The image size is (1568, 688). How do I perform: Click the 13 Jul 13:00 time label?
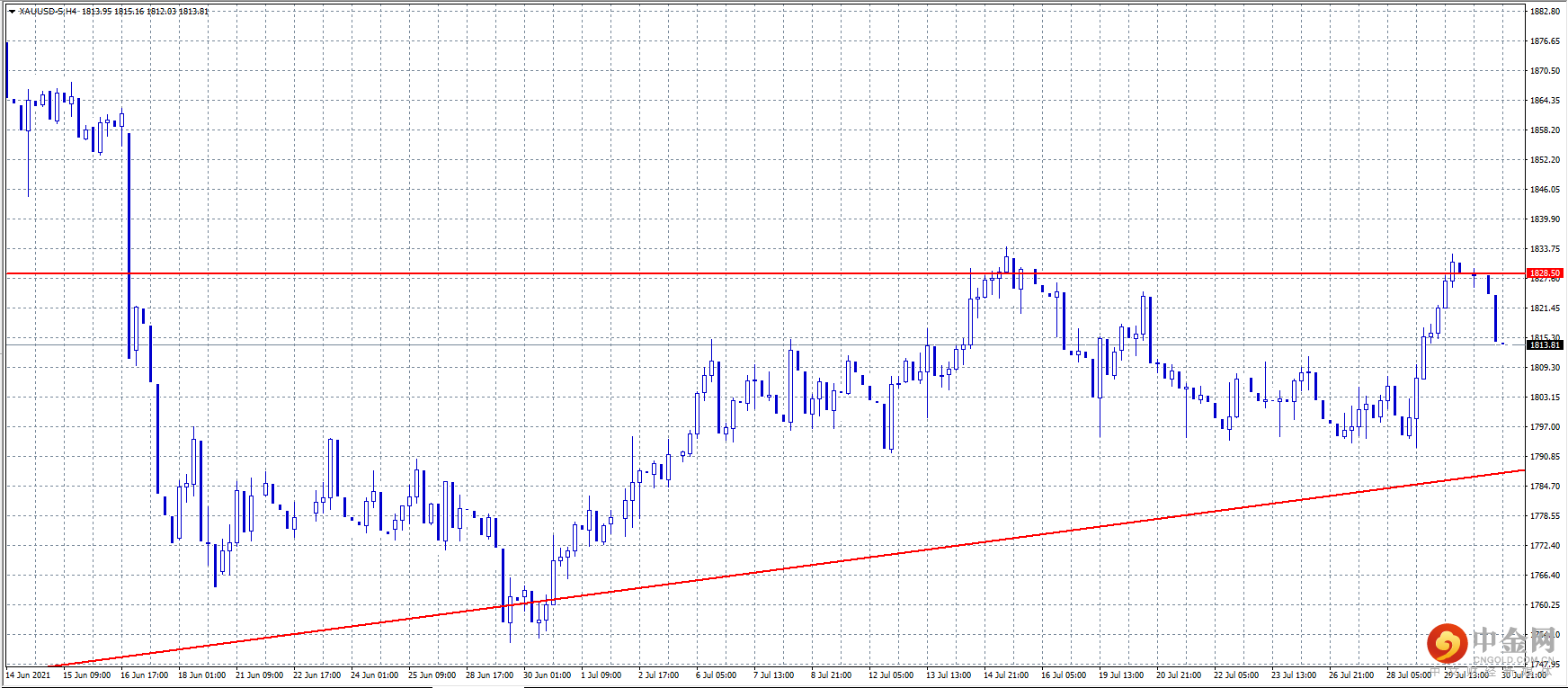(x=949, y=675)
